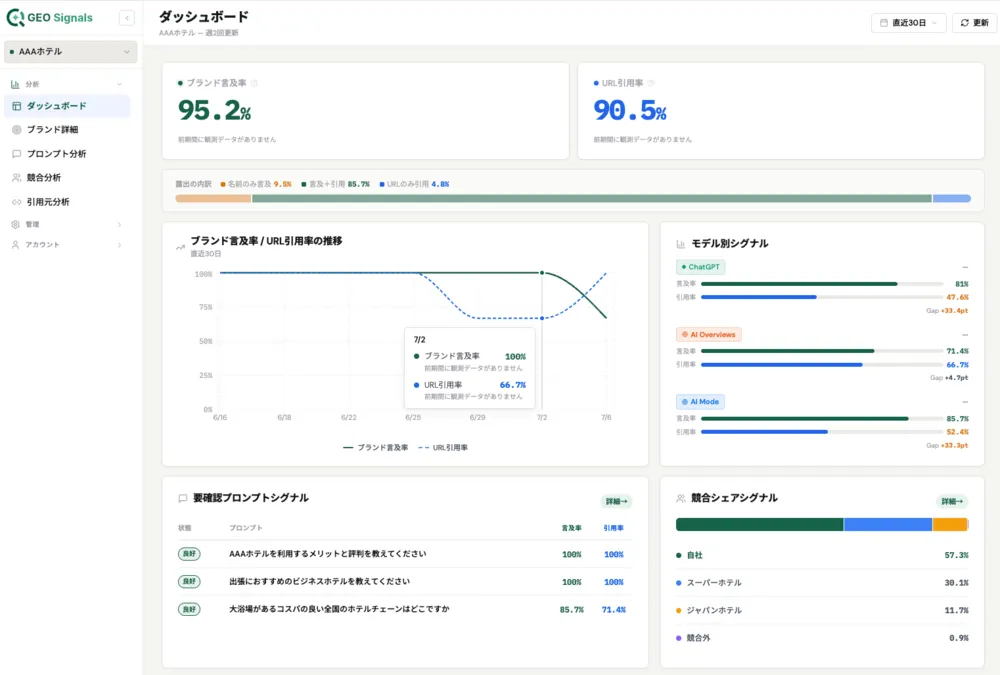Image resolution: width=1000 pixels, height=675 pixels.
Task: Click the gear icon beside 管理
Action: (15, 225)
